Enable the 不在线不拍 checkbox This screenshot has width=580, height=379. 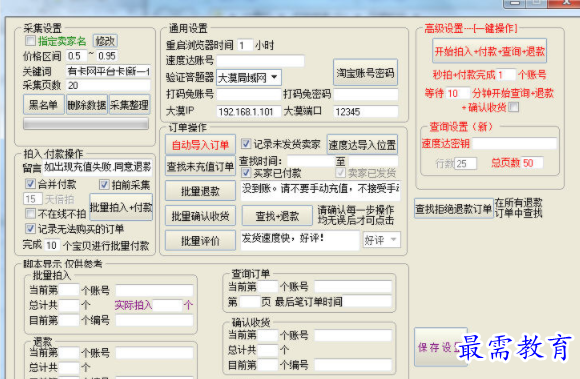(31, 213)
